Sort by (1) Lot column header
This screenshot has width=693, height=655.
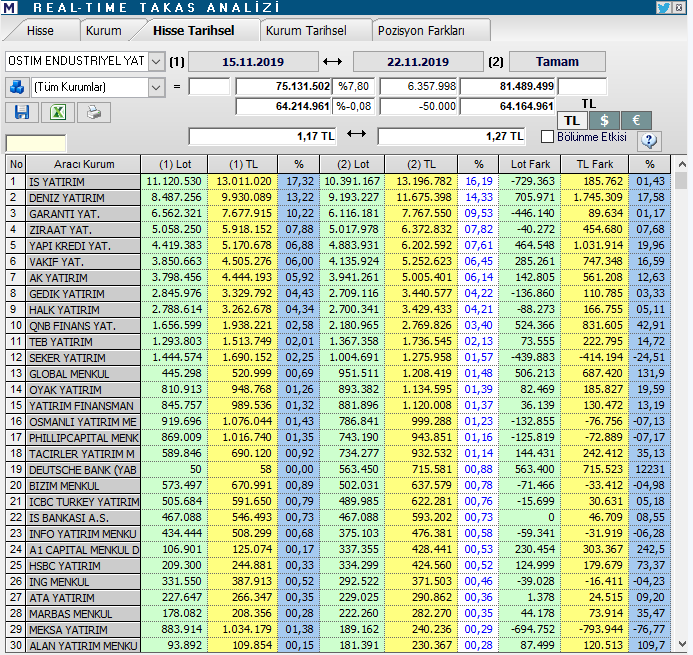(x=175, y=164)
